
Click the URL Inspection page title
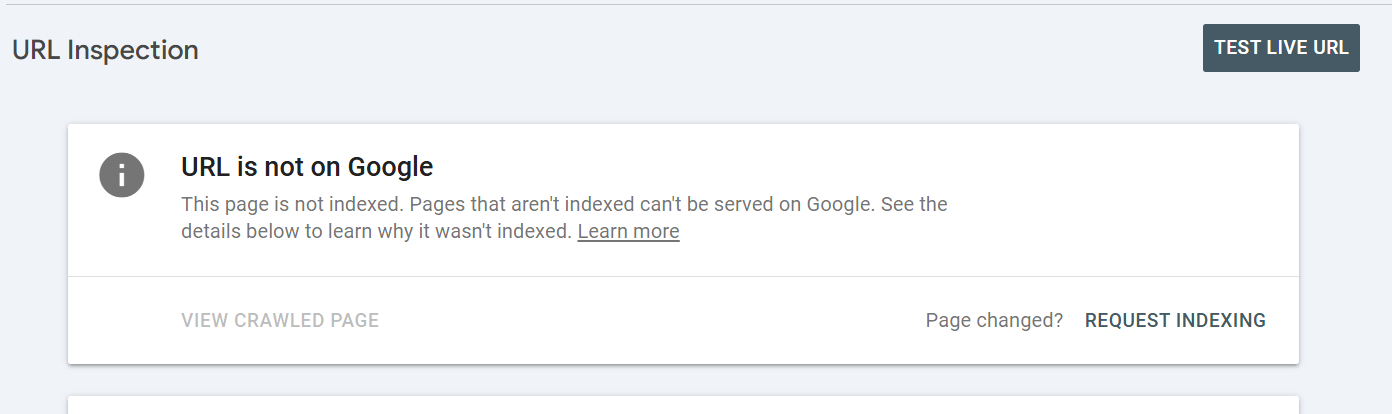105,50
